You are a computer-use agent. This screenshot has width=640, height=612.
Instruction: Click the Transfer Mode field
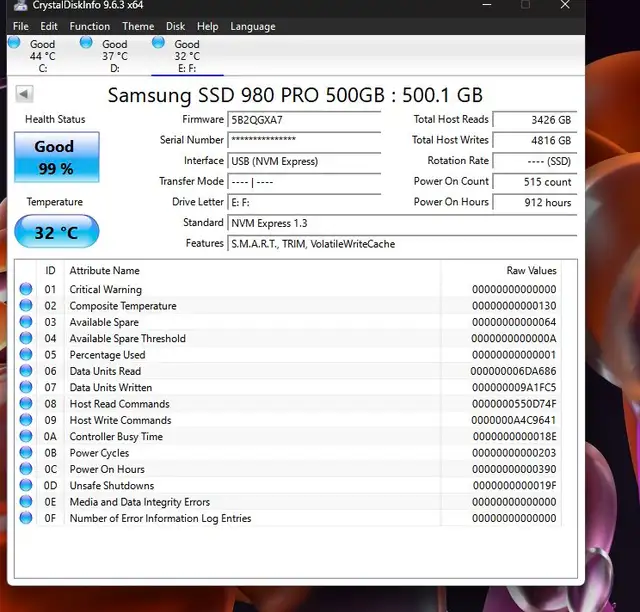pyautogui.click(x=304, y=182)
